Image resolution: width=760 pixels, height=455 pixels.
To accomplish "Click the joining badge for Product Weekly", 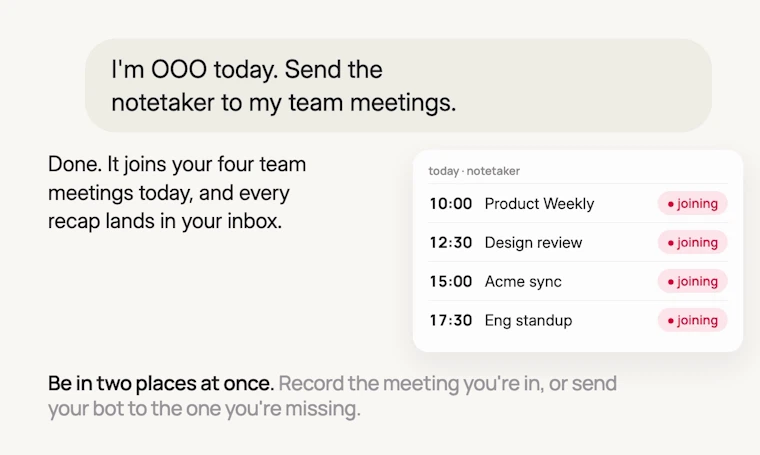I will (692, 204).
